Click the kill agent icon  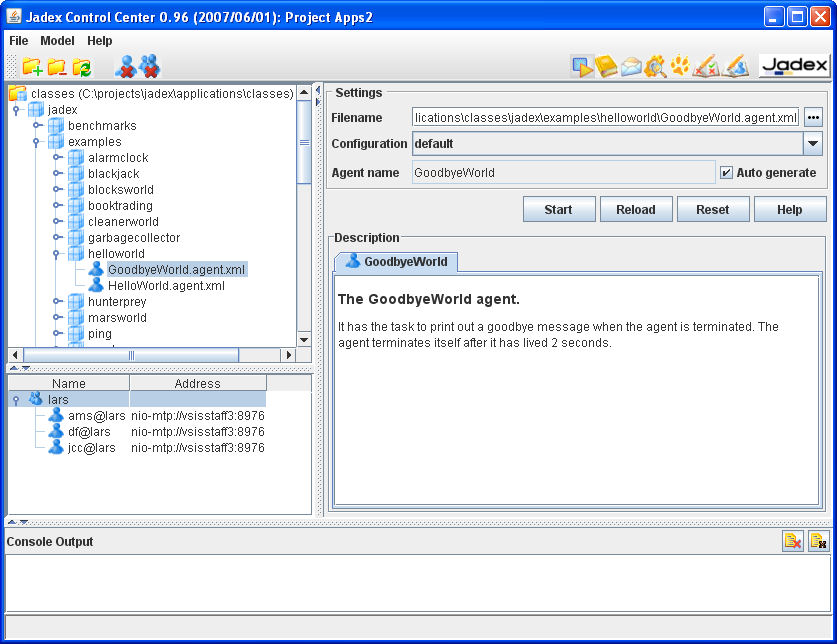126,66
